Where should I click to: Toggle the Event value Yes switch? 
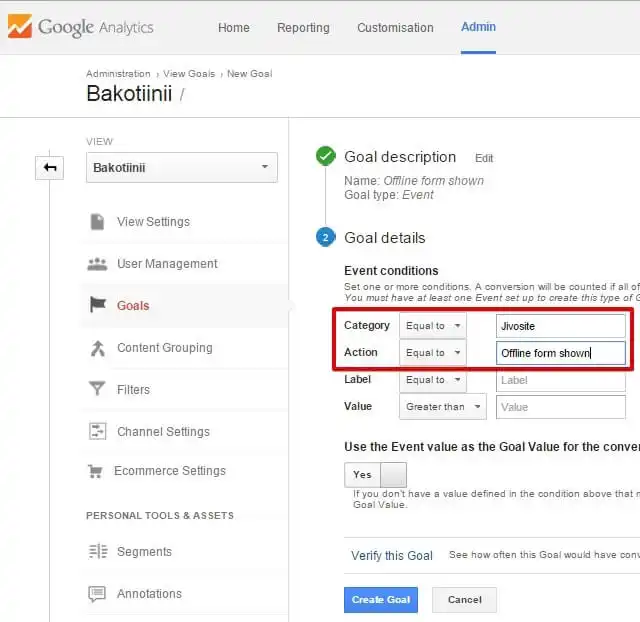375,475
